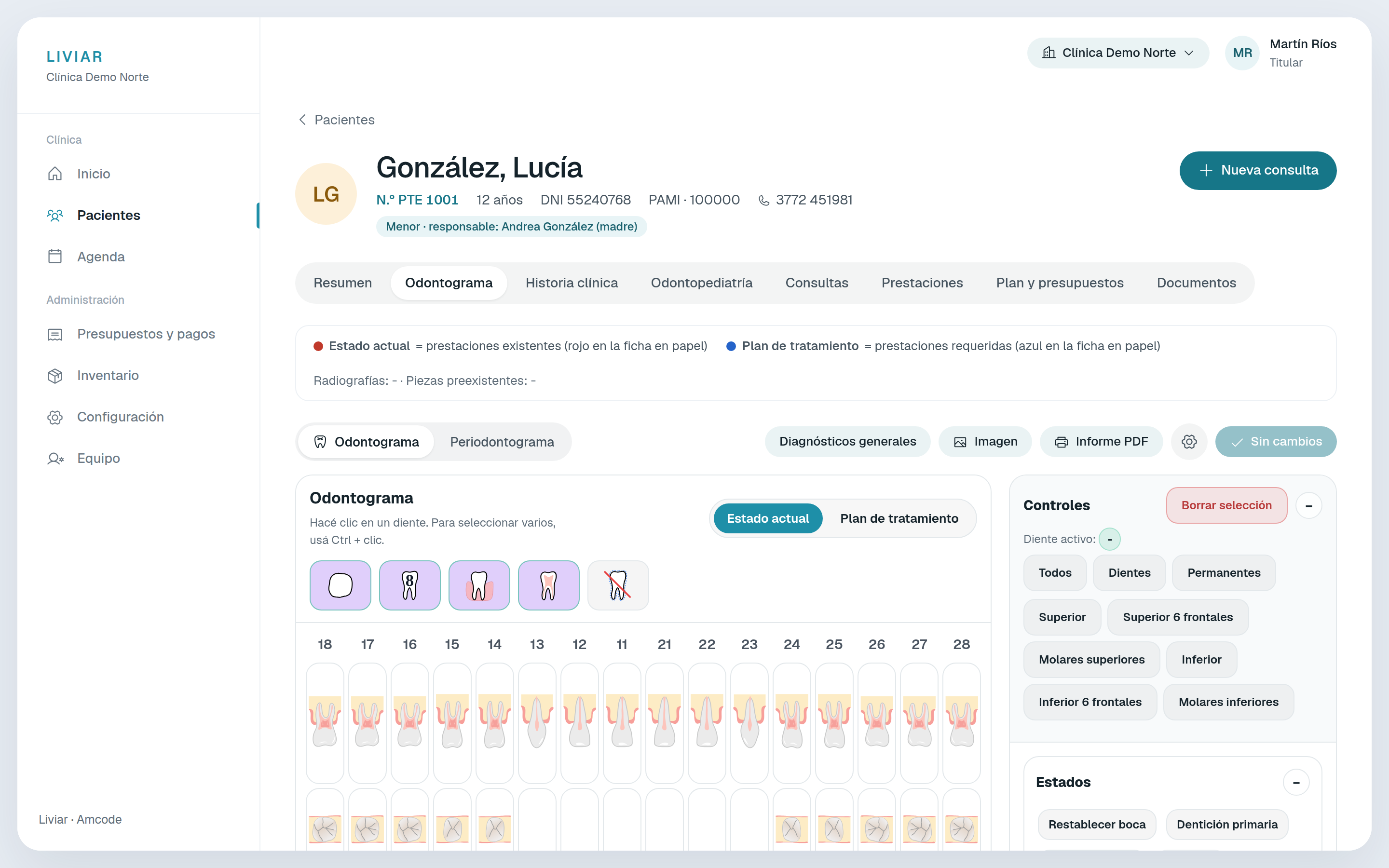The width and height of the screenshot is (1389, 868).
Task: Click the Presupuestos y pagos icon
Action: [55, 334]
